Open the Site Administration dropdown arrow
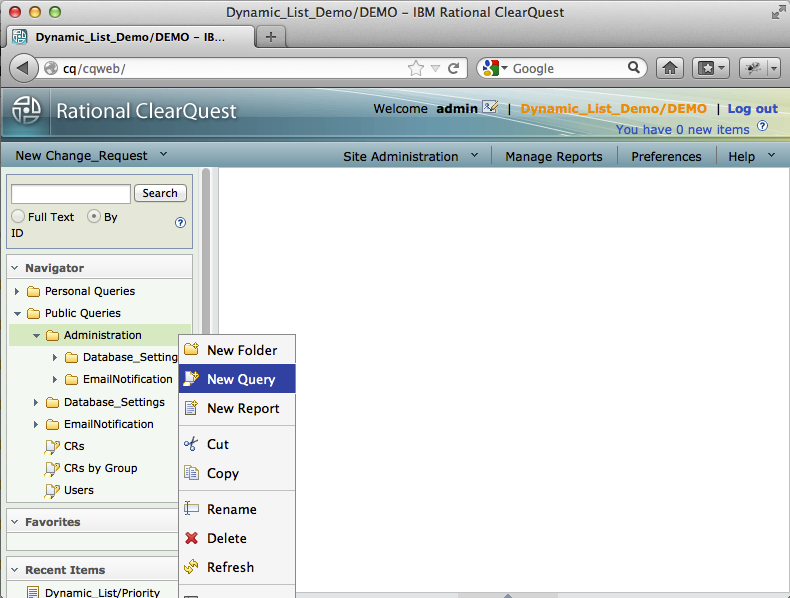 tap(475, 155)
